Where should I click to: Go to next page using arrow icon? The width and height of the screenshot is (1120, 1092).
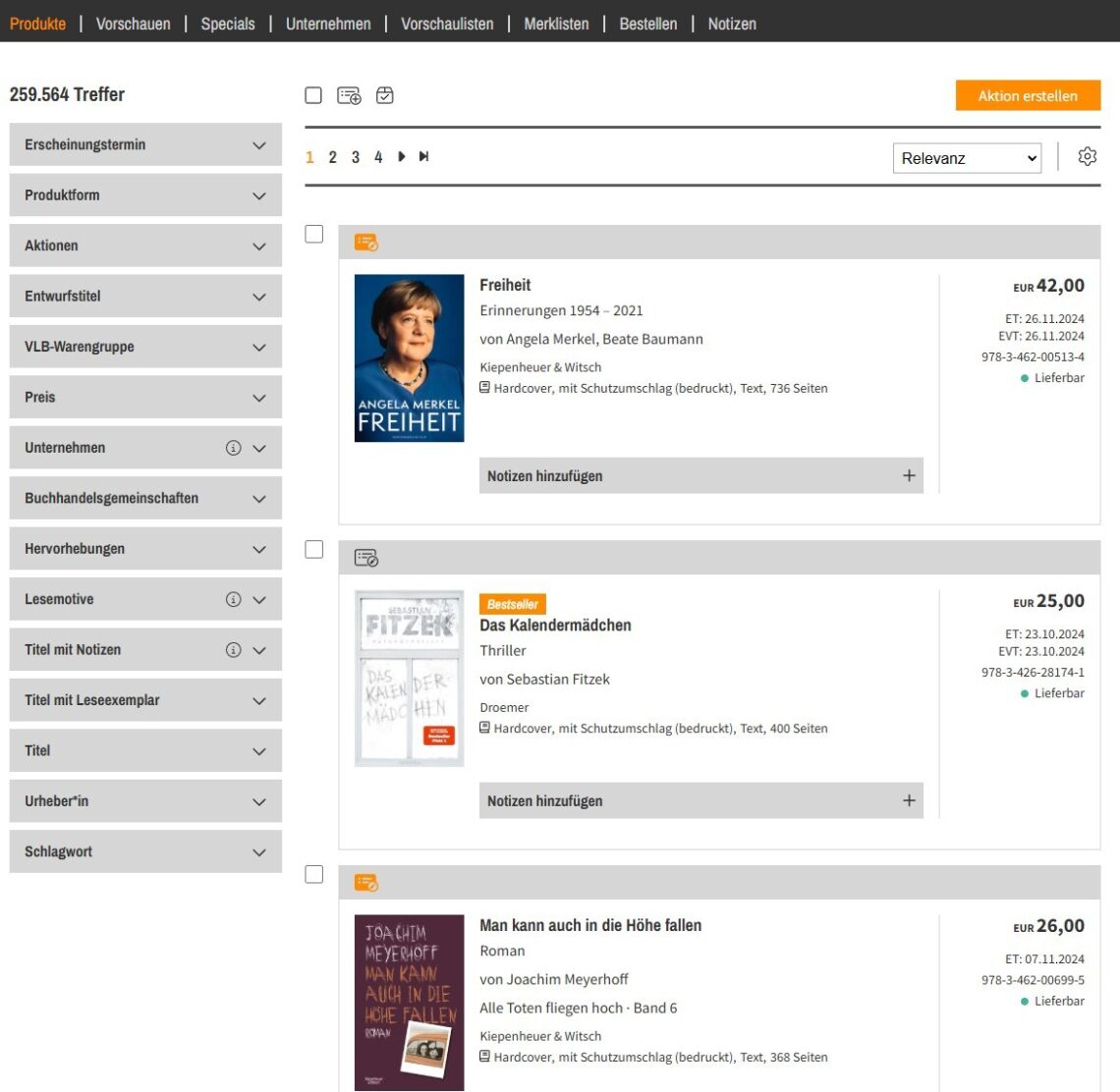(x=402, y=157)
